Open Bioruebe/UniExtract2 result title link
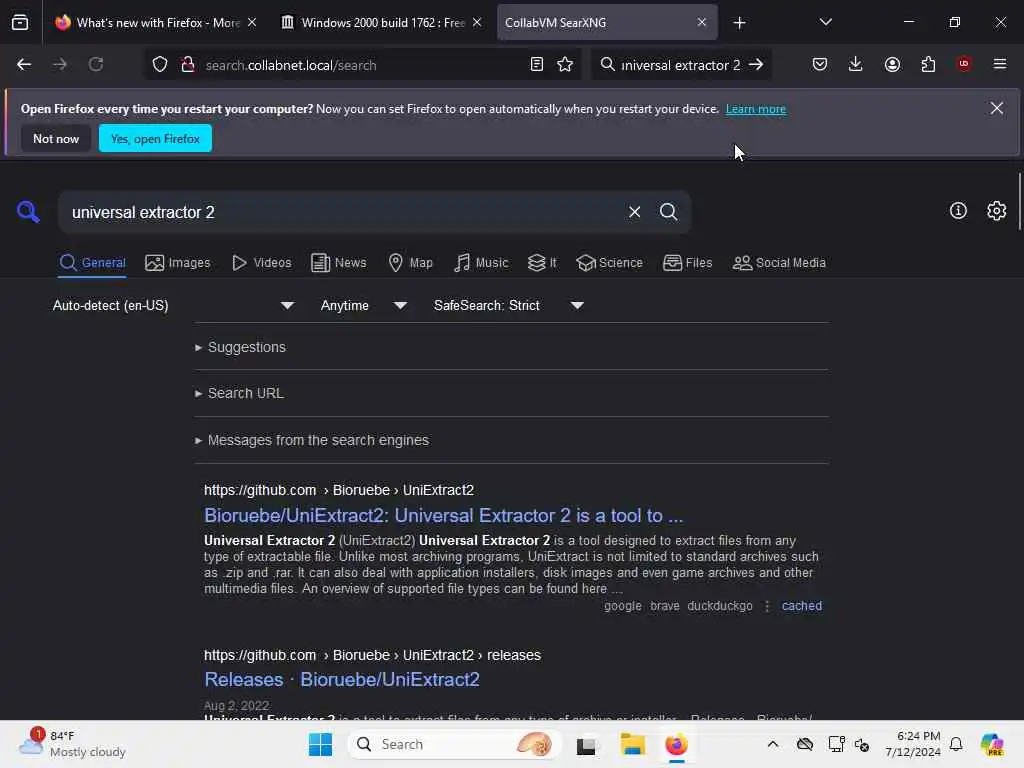 [443, 515]
